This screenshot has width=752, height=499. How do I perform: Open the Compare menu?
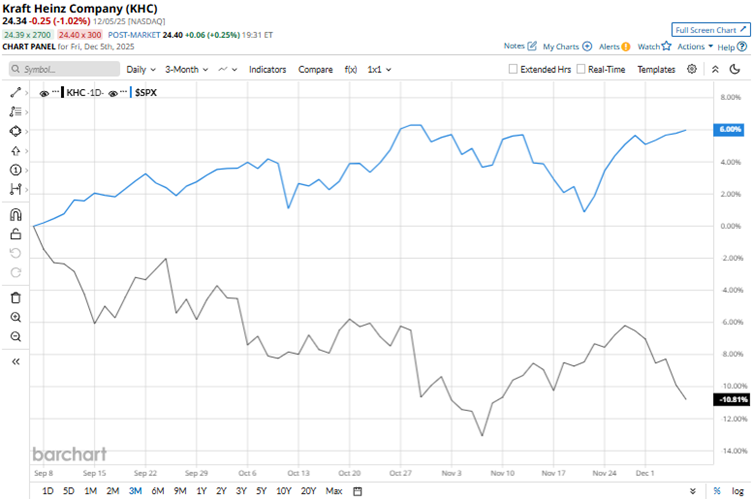(315, 69)
